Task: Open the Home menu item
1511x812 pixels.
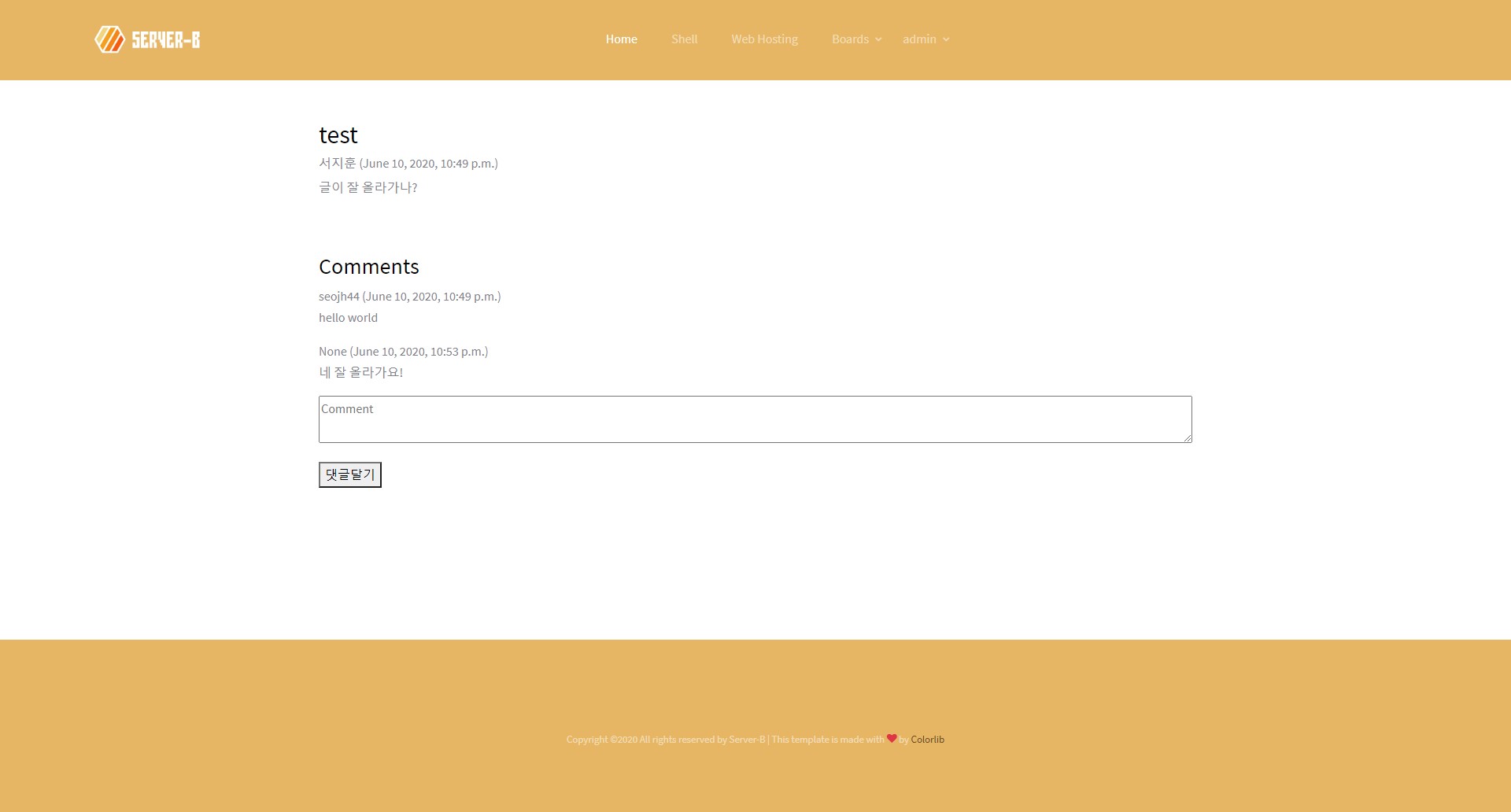Action: coord(621,39)
